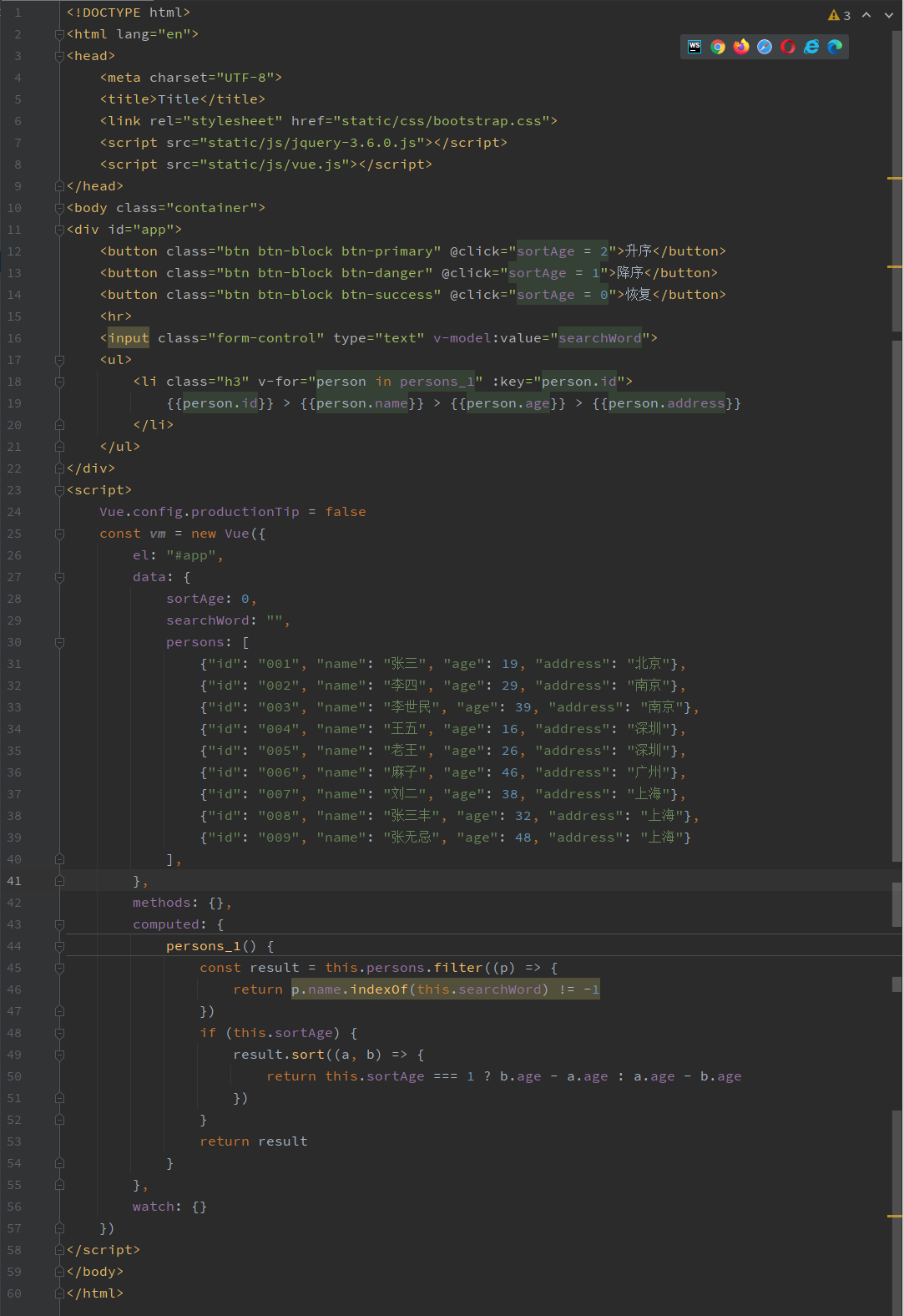Click the "#app" el value
Image resolution: width=904 pixels, height=1316 pixels.
191,555
